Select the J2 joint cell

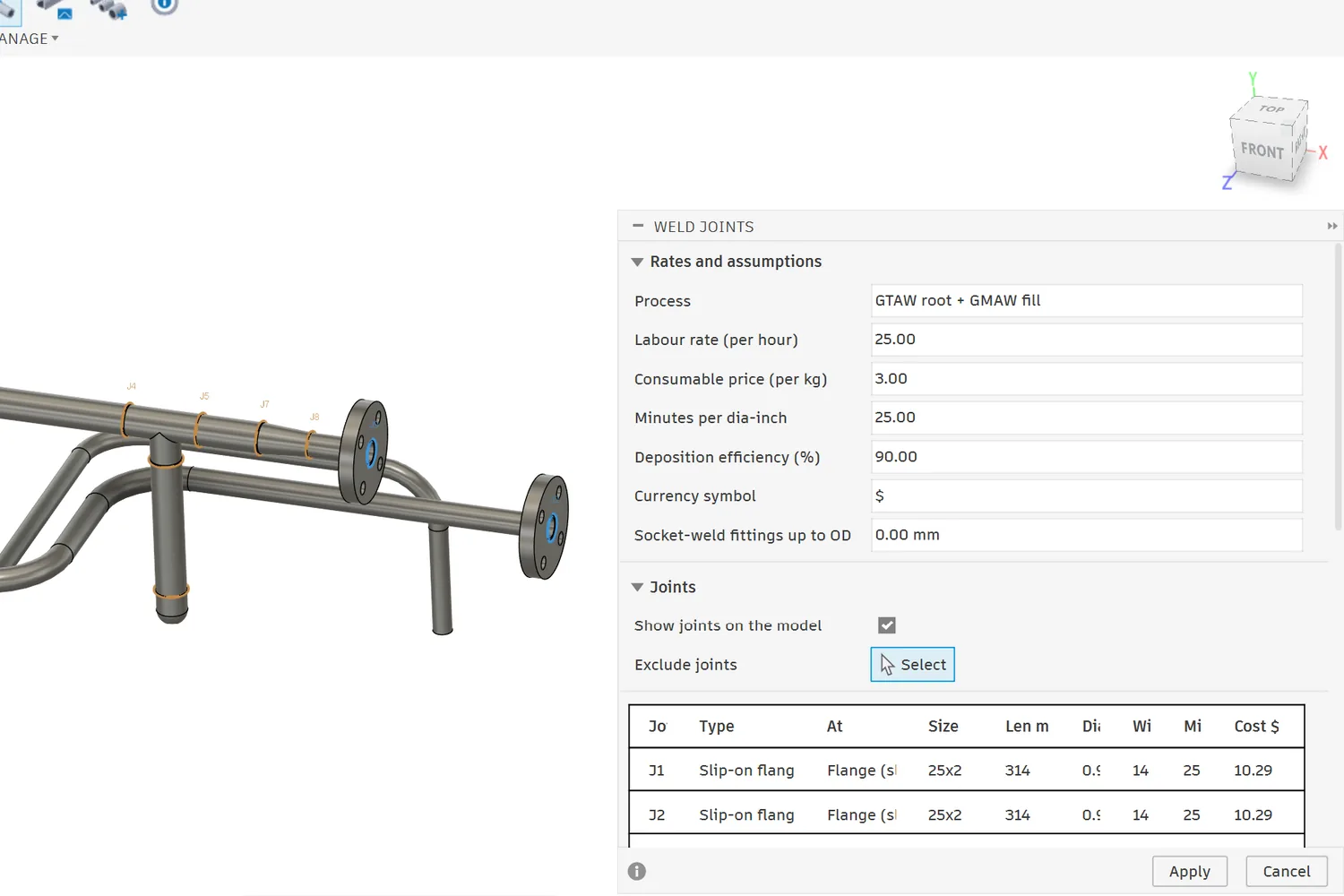[657, 814]
